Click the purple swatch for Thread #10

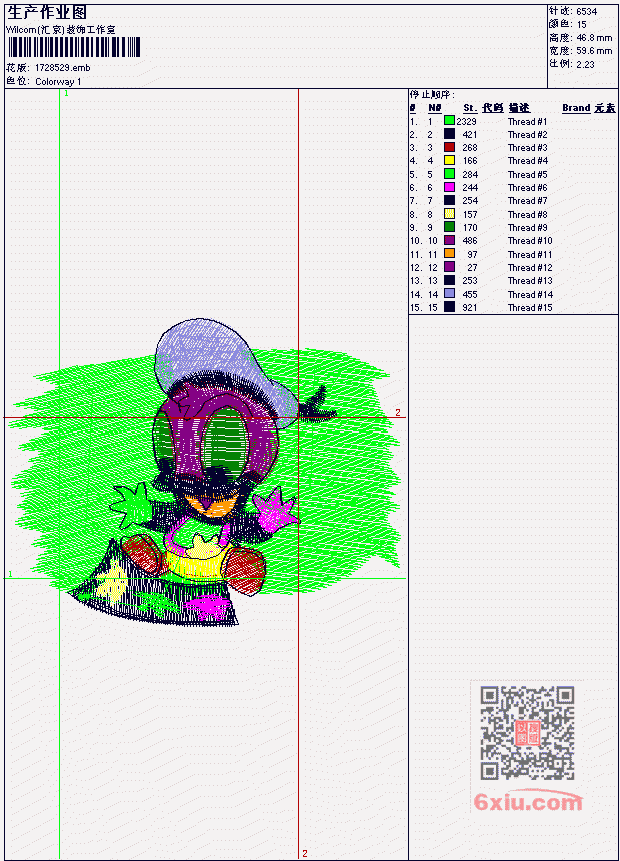(x=449, y=241)
